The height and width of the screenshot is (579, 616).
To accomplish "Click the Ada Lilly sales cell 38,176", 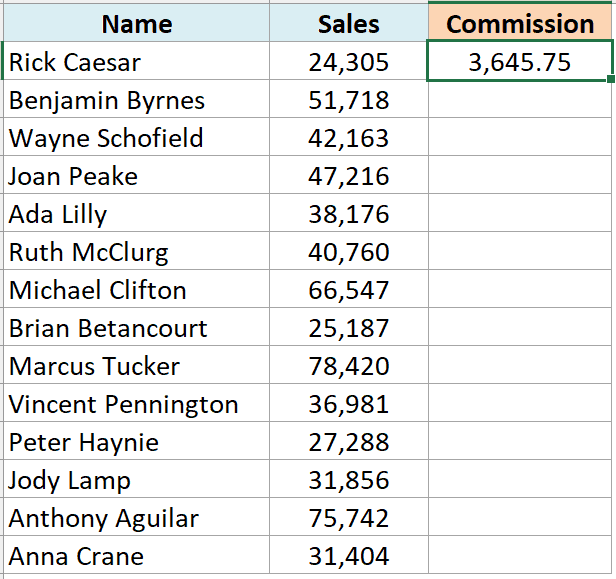I will click(349, 213).
